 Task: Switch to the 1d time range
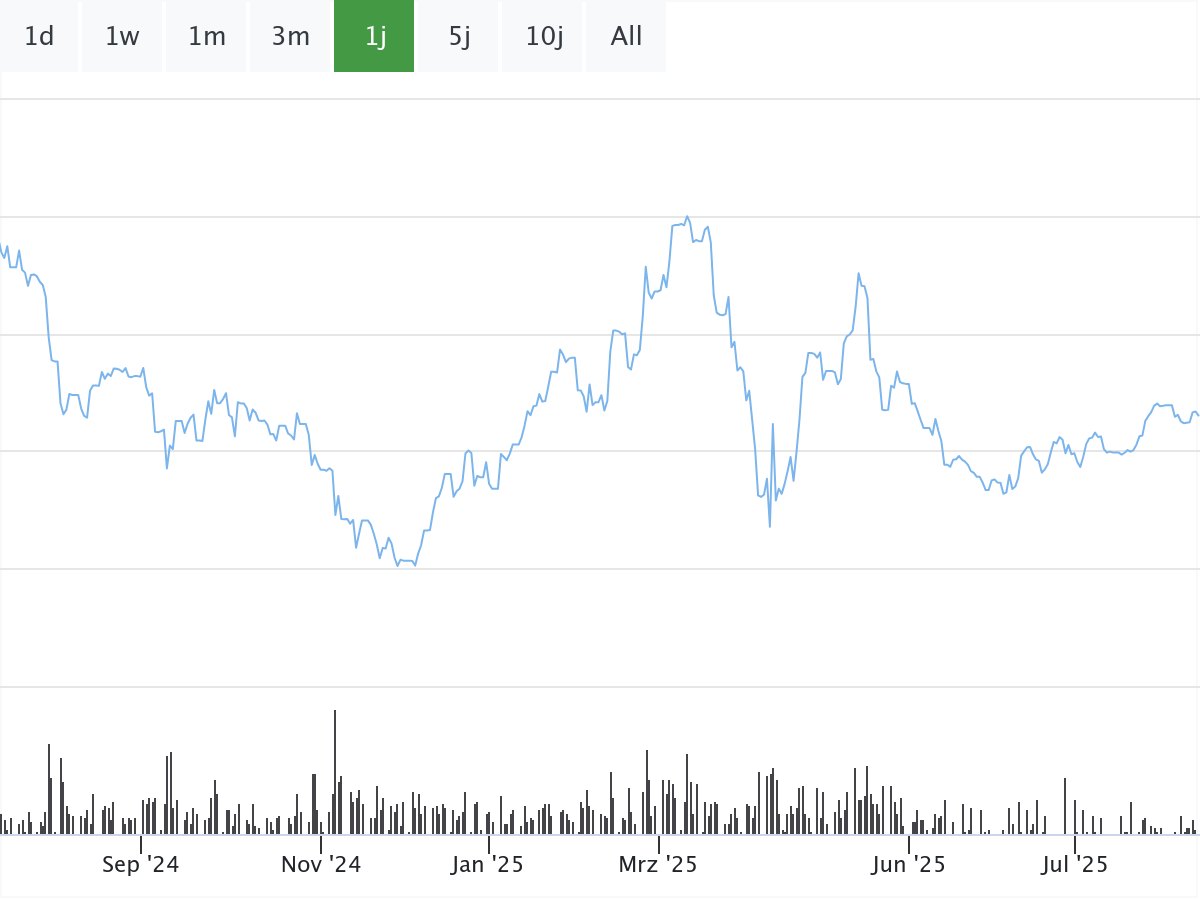tap(39, 37)
